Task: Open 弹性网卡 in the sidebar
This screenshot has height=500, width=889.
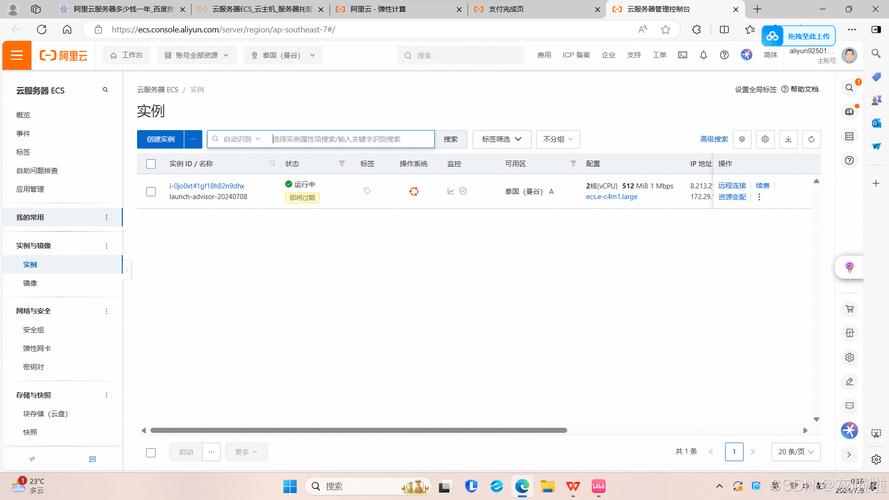Action: 37,348
